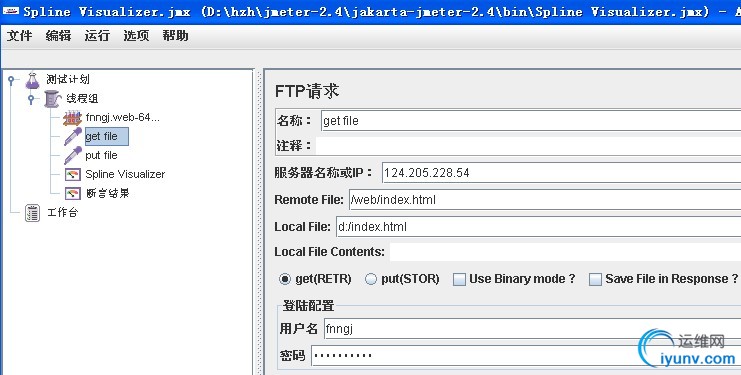
Task: Select the put(STOR) radio button
Action: click(x=370, y=279)
